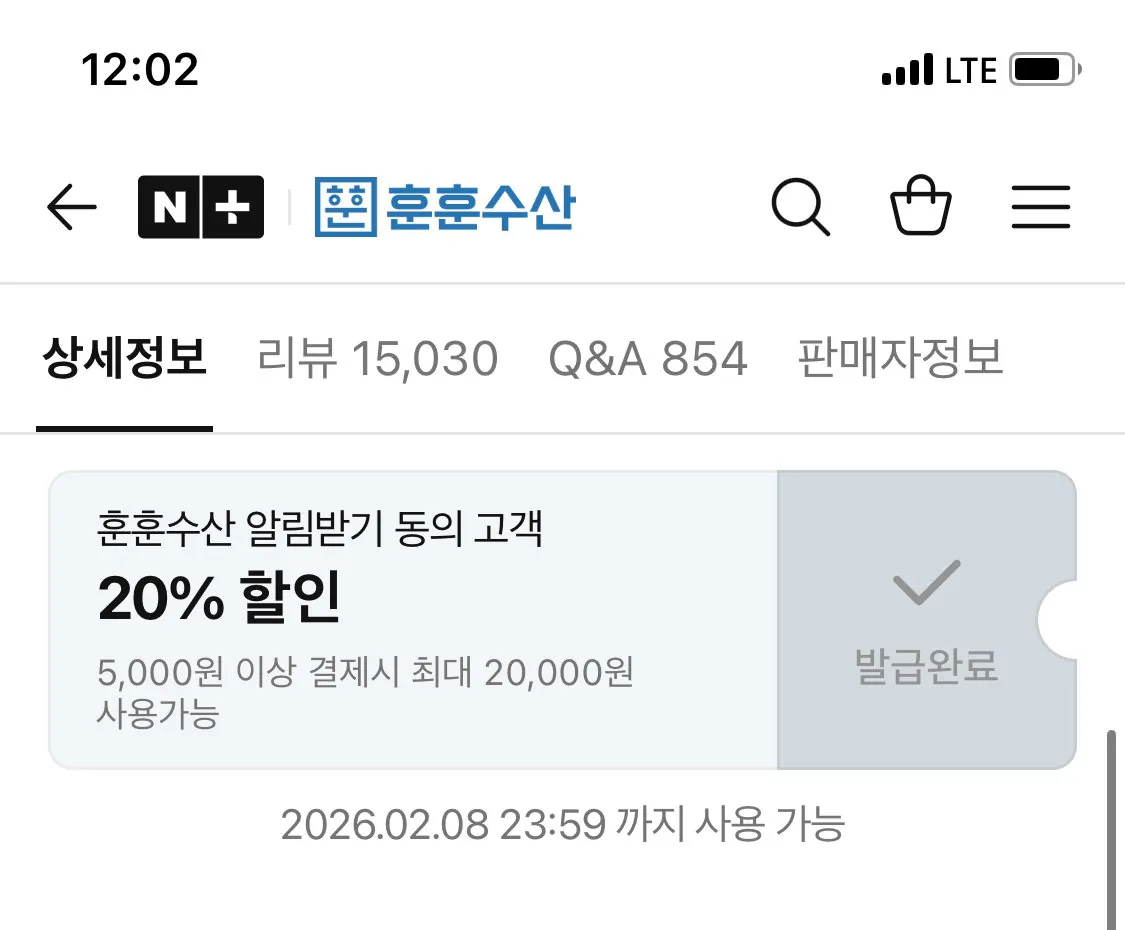Click the 5,000원 이상 결제시 coupon condition text

click(365, 673)
